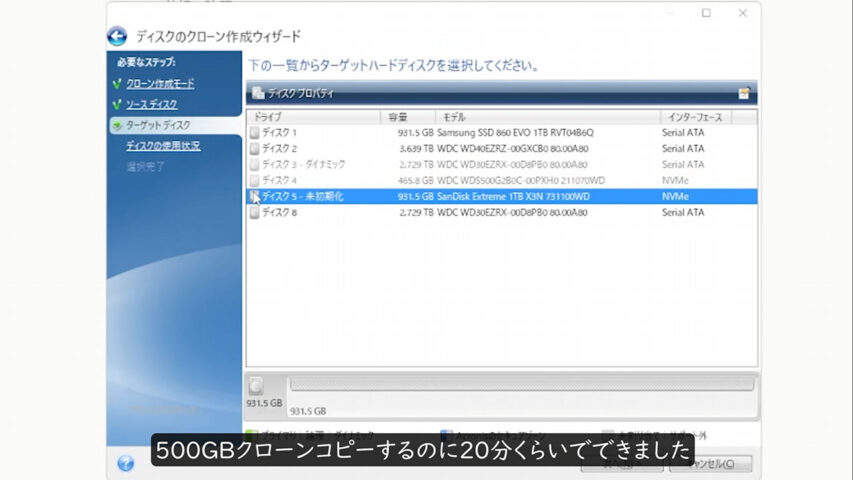Go to ソース ディスク step
The height and width of the screenshot is (480, 853).
pyautogui.click(x=152, y=104)
